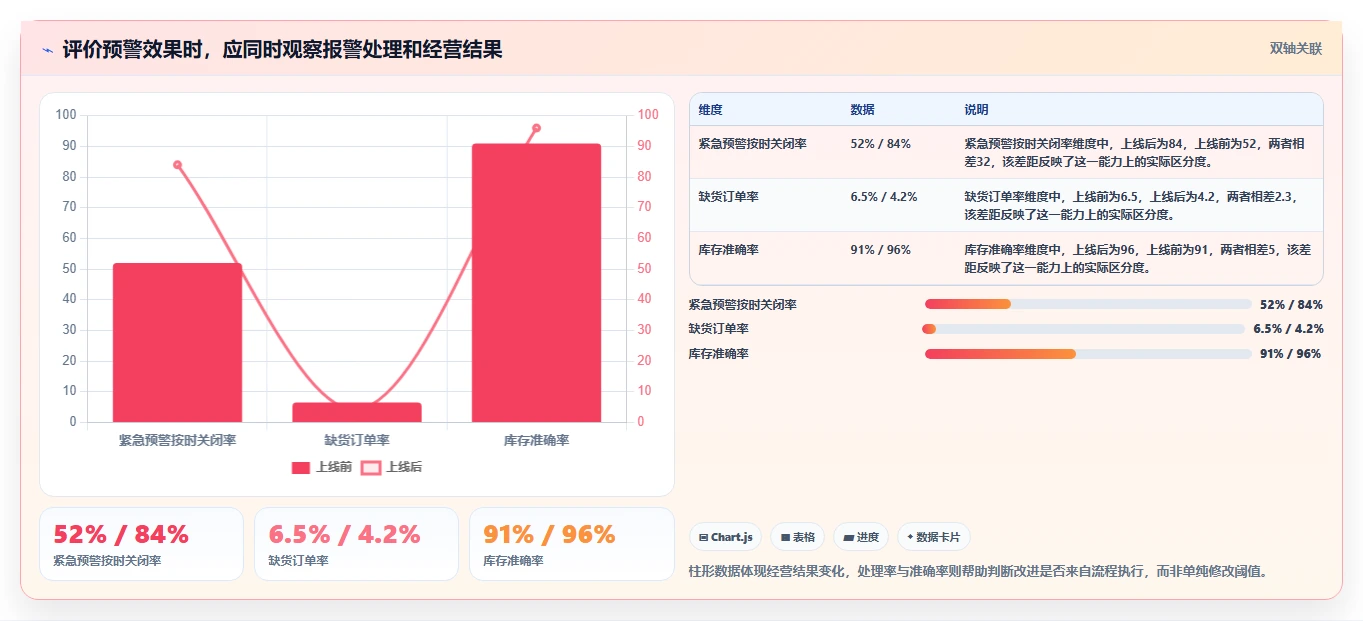Click the table description mentioning 两者相差2.3
Screen dimensions: 1363x621
pos(1132,205)
